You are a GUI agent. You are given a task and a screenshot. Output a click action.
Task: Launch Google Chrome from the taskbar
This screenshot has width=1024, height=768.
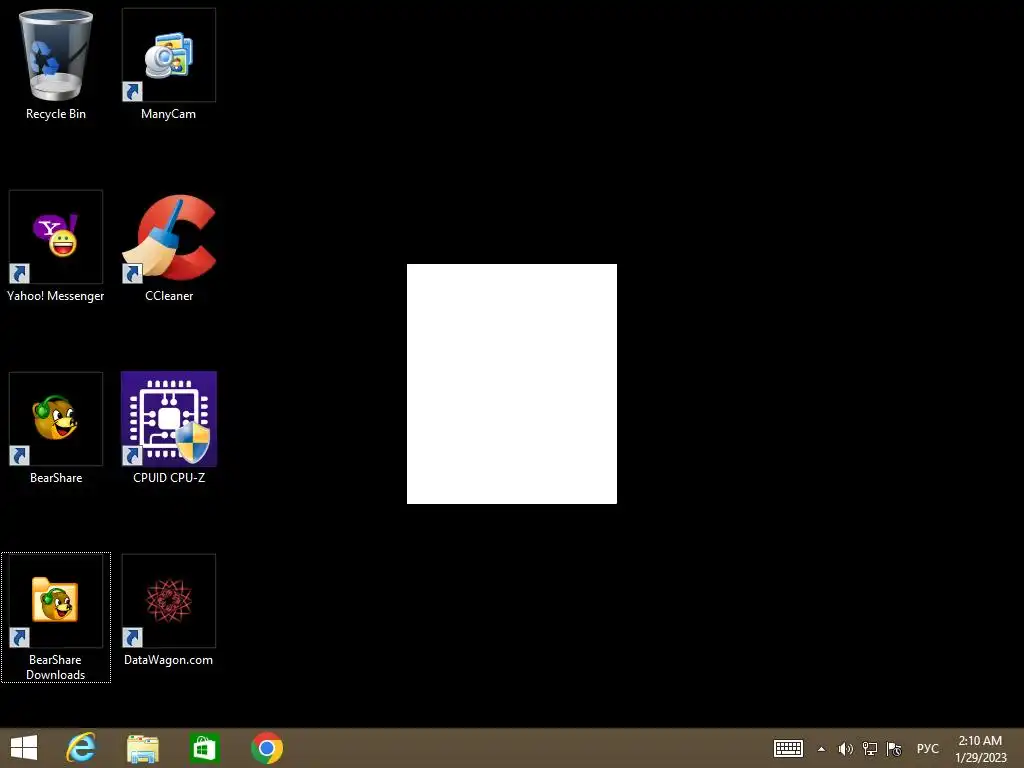tap(266, 748)
